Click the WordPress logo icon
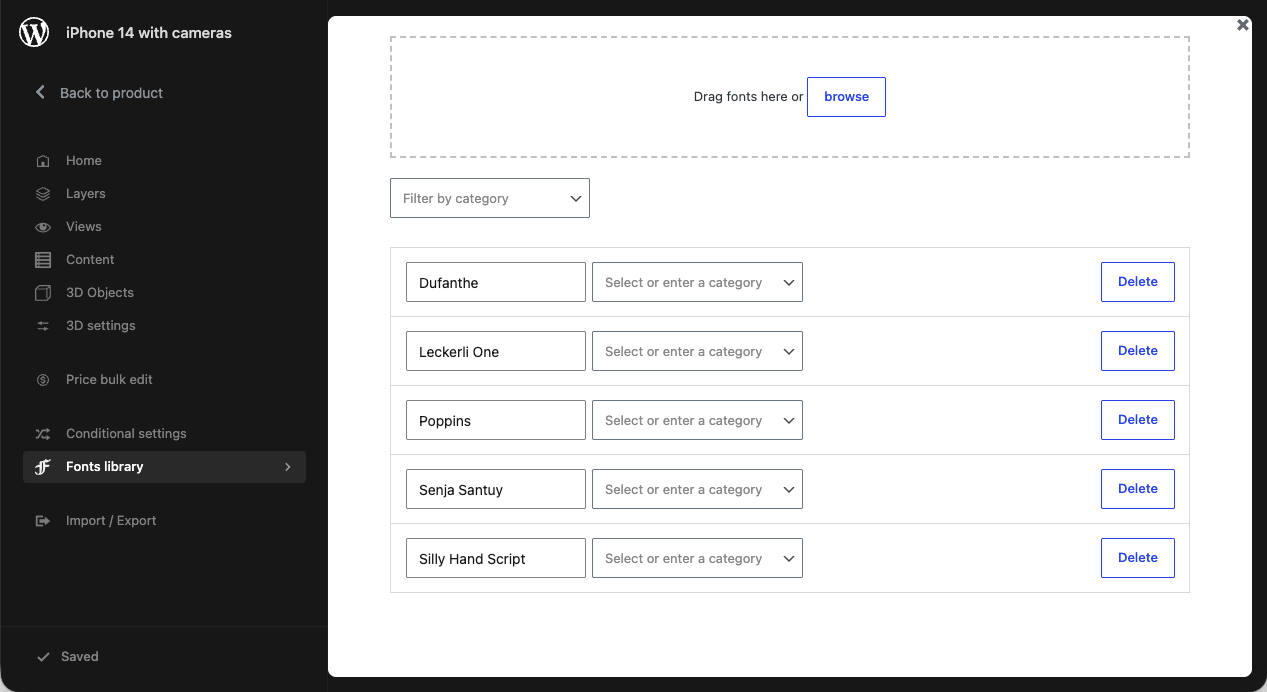1267x692 pixels. (34, 33)
